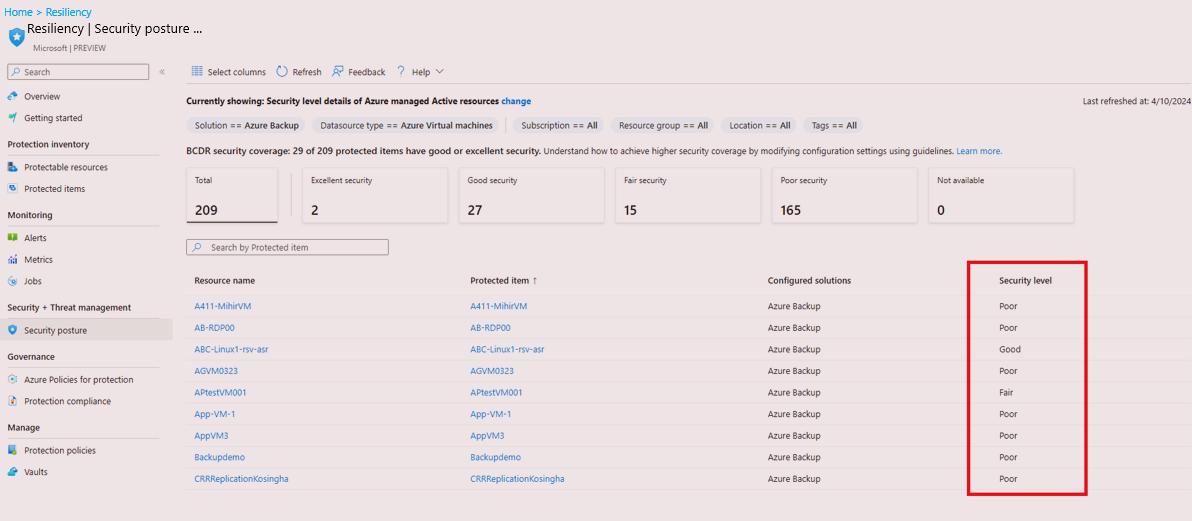
Task: Open Metrics chart icon in sidebar
Action: pos(13,260)
